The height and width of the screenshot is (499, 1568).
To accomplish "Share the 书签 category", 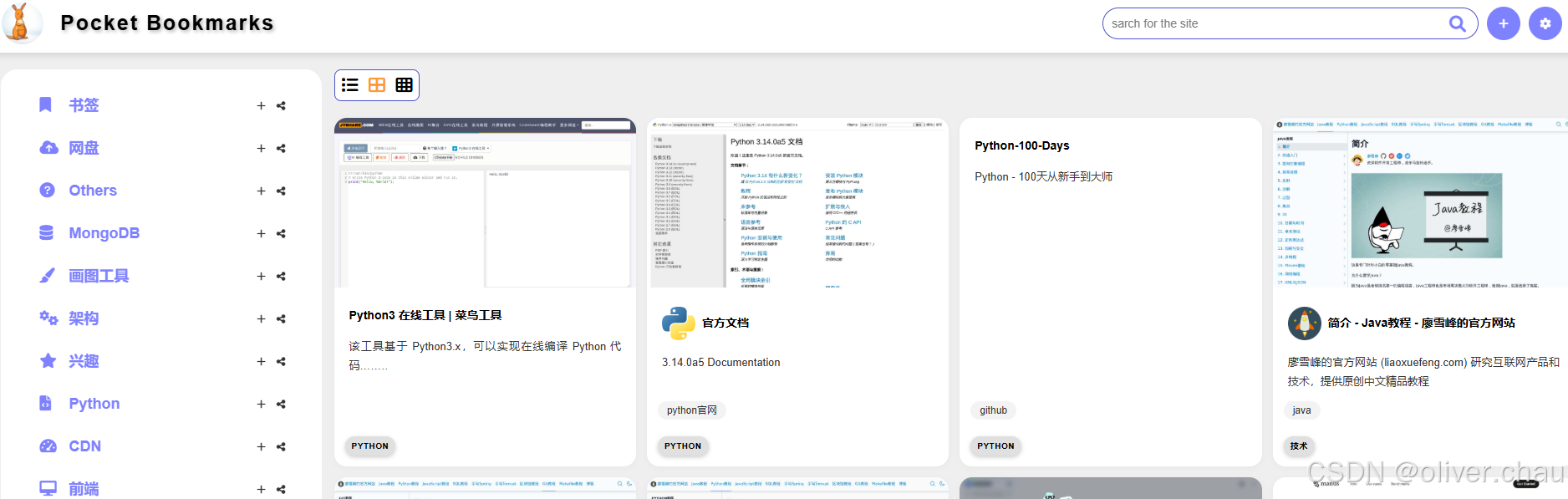I will (281, 105).
